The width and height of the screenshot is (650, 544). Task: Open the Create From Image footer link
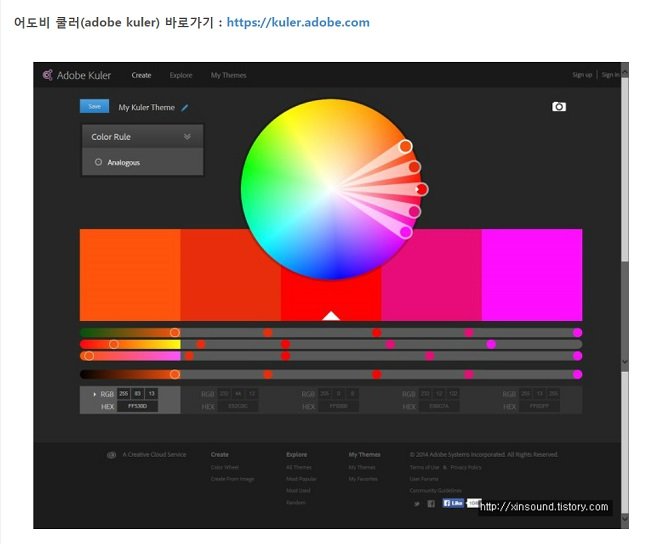pos(233,479)
